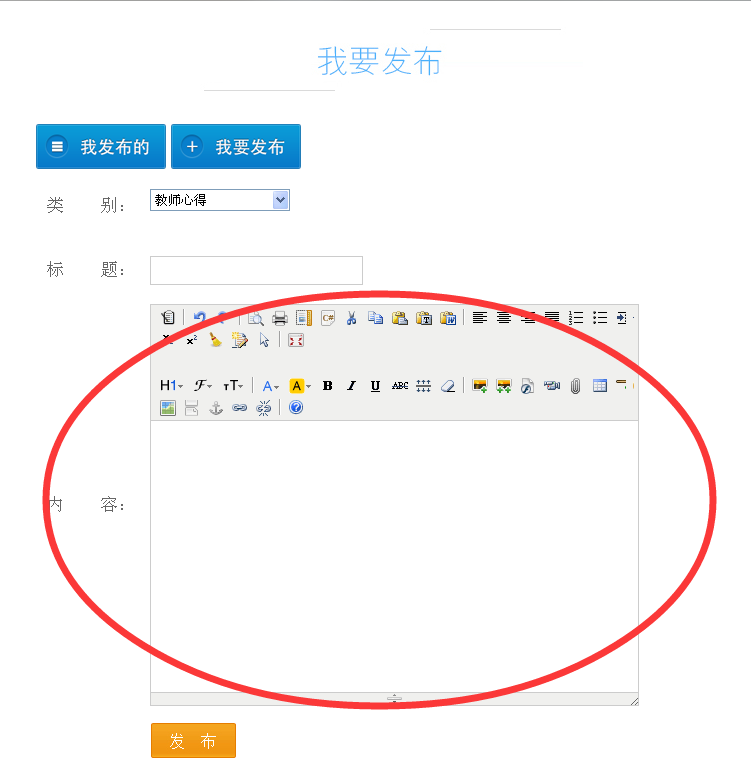Clean HTML code with broom icon
The image size is (751, 779).
(216, 340)
